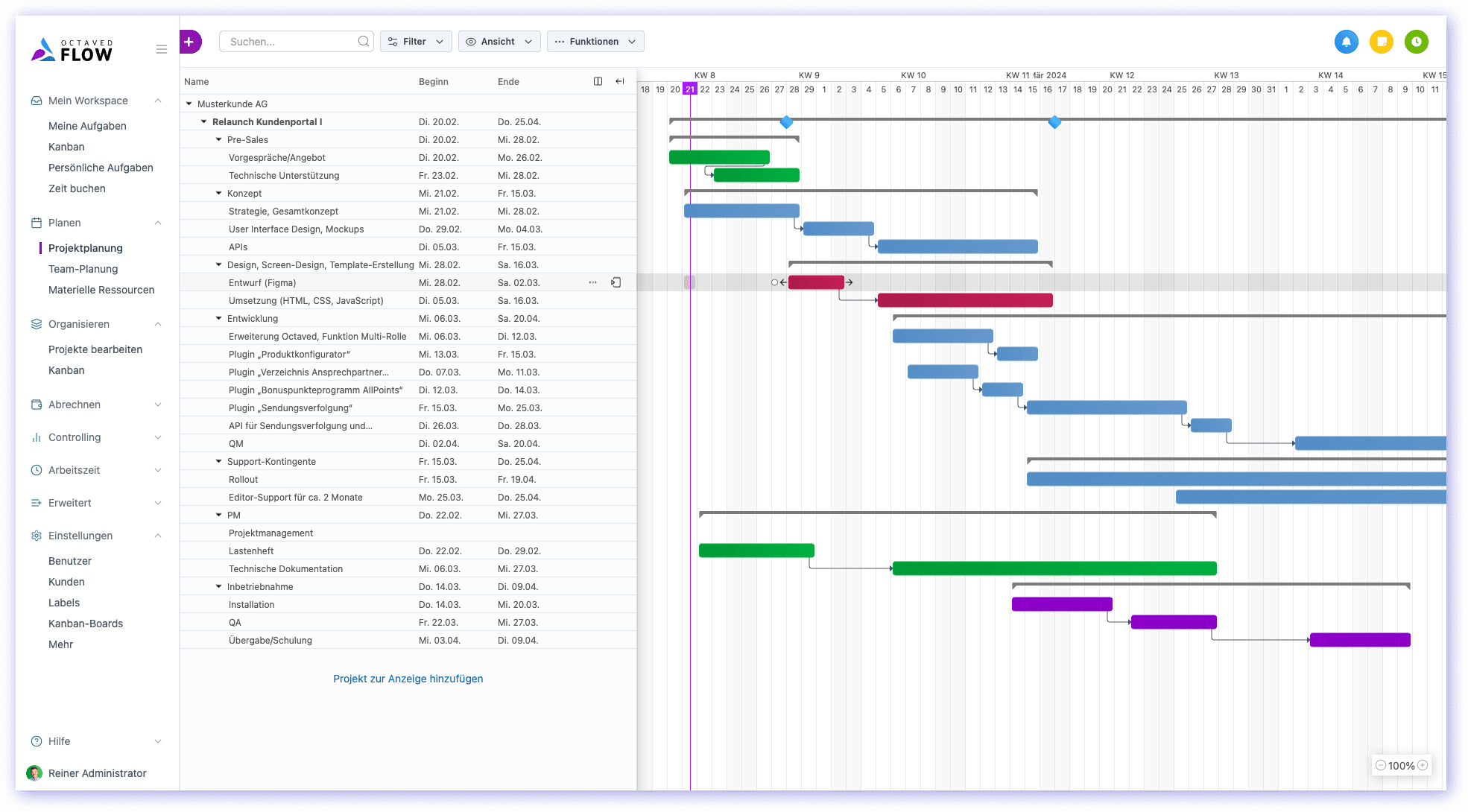1468x812 pixels.
Task: Open the Filter dropdown
Action: tap(416, 42)
